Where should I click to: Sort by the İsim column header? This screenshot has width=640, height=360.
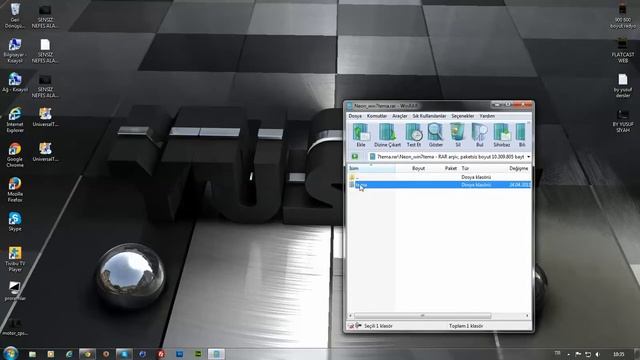371,168
